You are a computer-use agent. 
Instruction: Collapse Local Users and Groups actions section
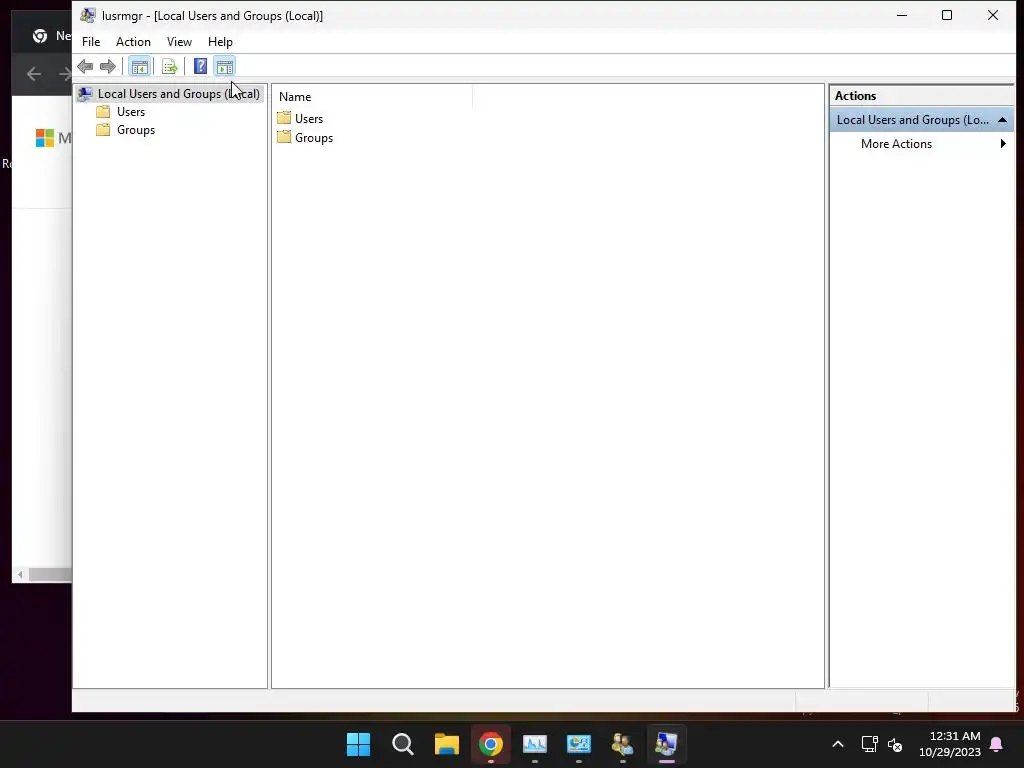coord(1002,120)
